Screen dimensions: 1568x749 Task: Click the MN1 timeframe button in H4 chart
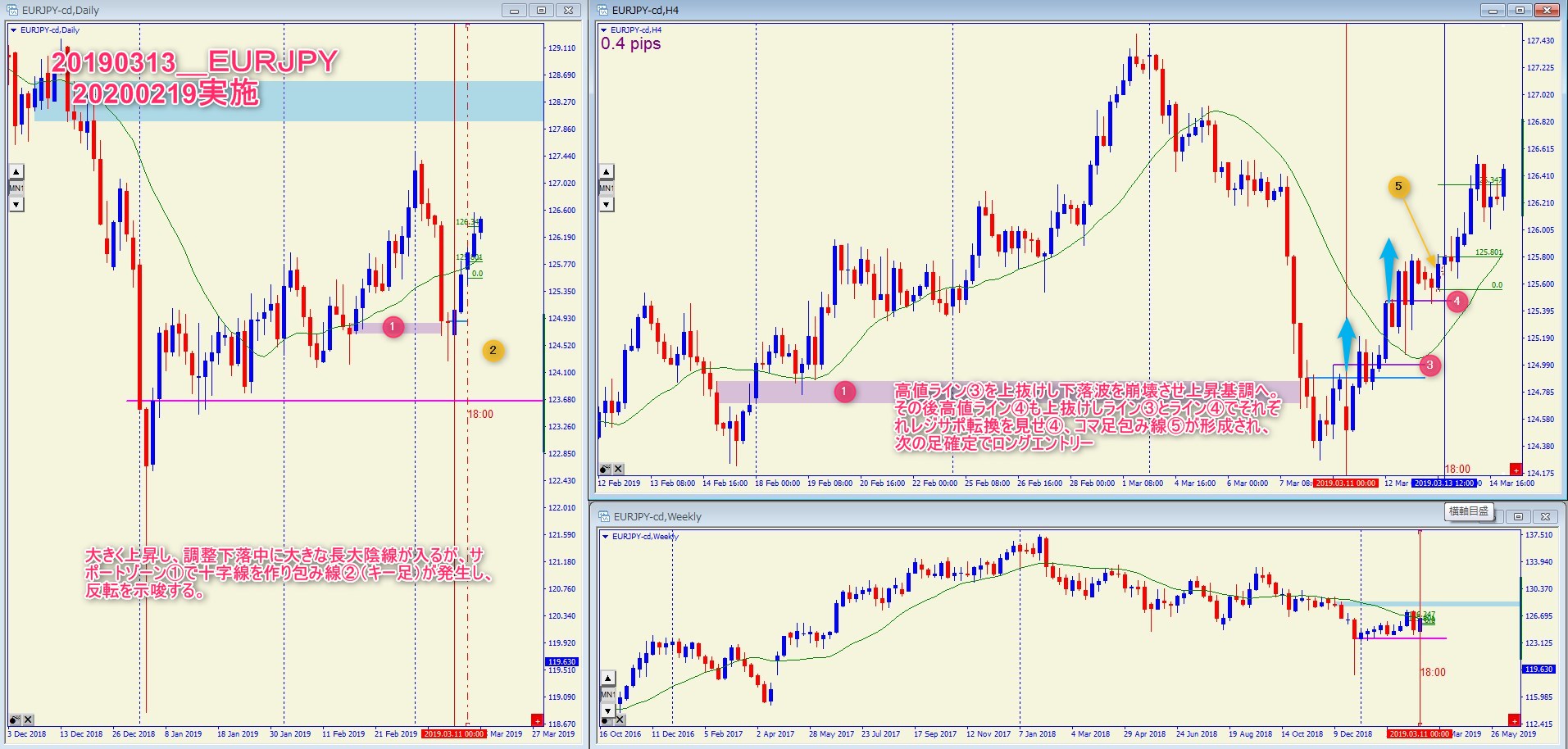607,188
